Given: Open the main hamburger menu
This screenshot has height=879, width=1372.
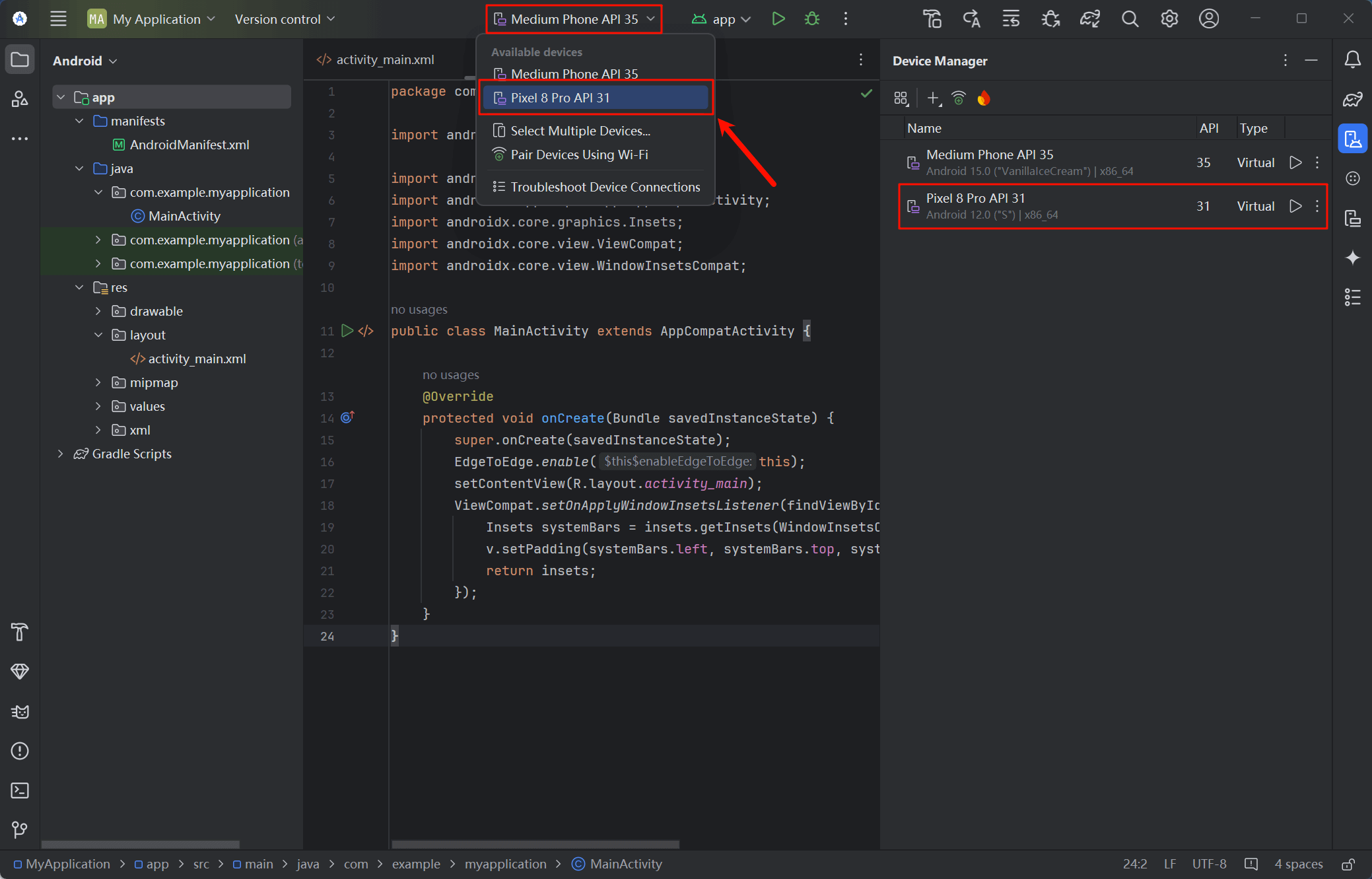Looking at the screenshot, I should (x=58, y=19).
